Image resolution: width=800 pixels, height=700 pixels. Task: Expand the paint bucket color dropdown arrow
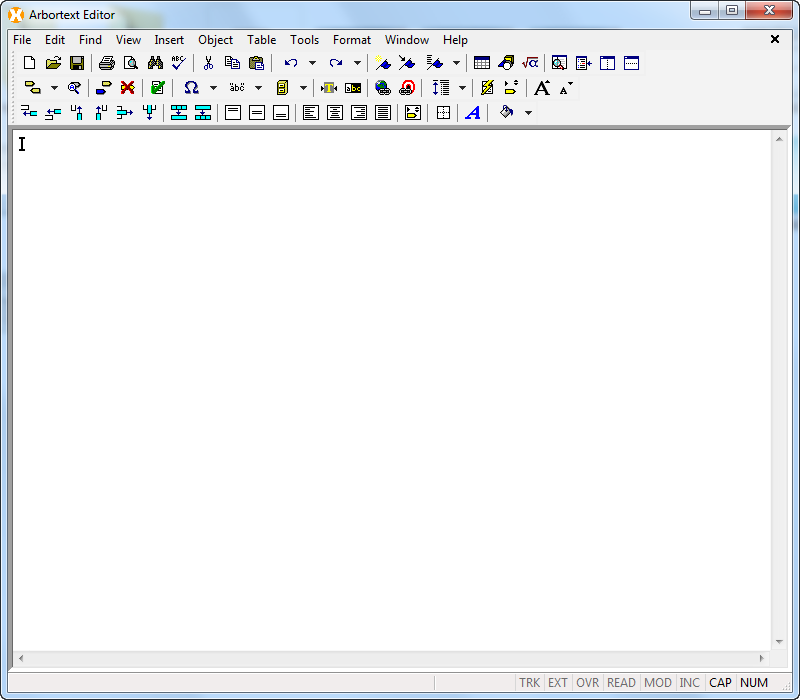(x=529, y=112)
